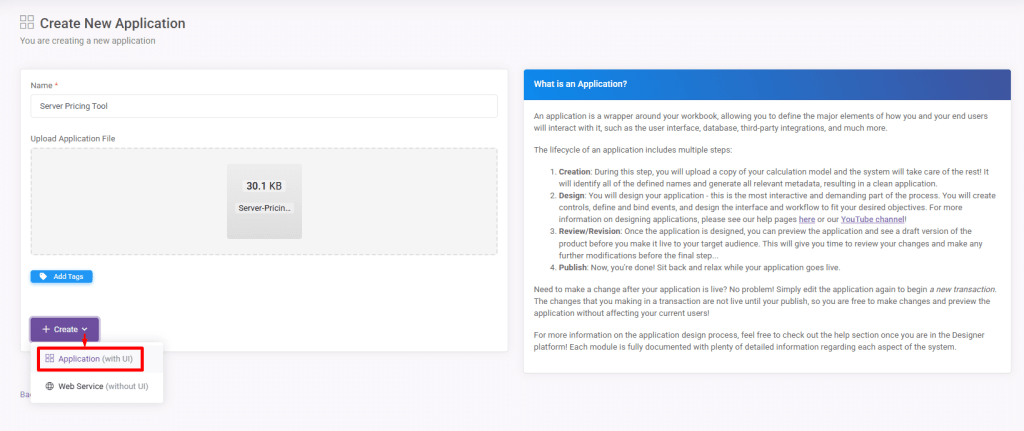Click the grid icon next to Application option

[49, 358]
